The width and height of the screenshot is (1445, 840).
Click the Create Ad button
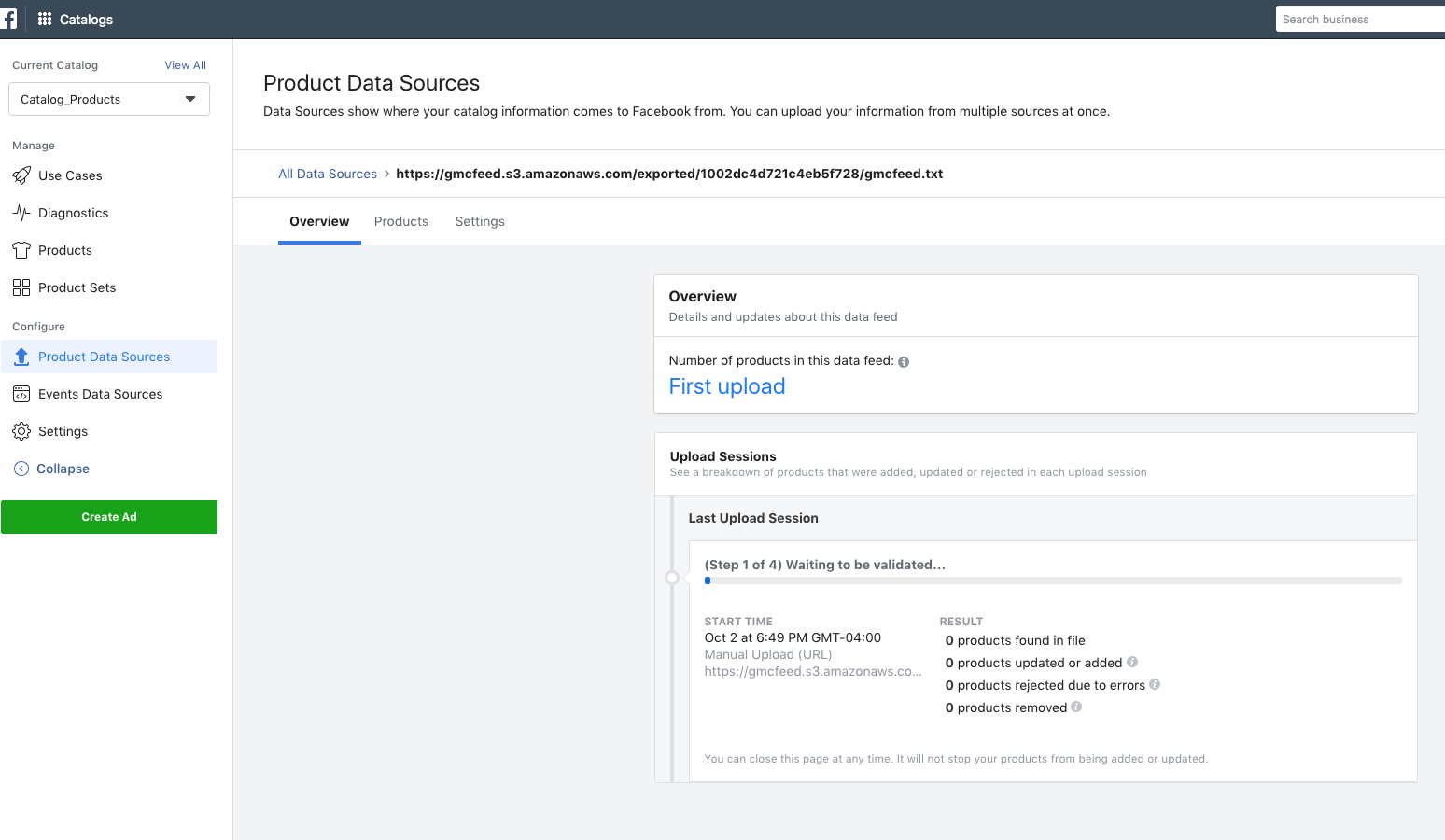tap(109, 517)
